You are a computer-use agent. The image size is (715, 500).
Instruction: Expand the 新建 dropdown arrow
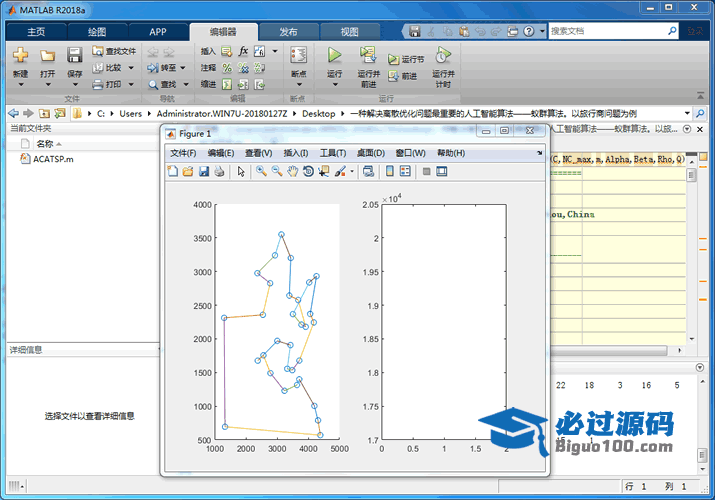(x=21, y=85)
